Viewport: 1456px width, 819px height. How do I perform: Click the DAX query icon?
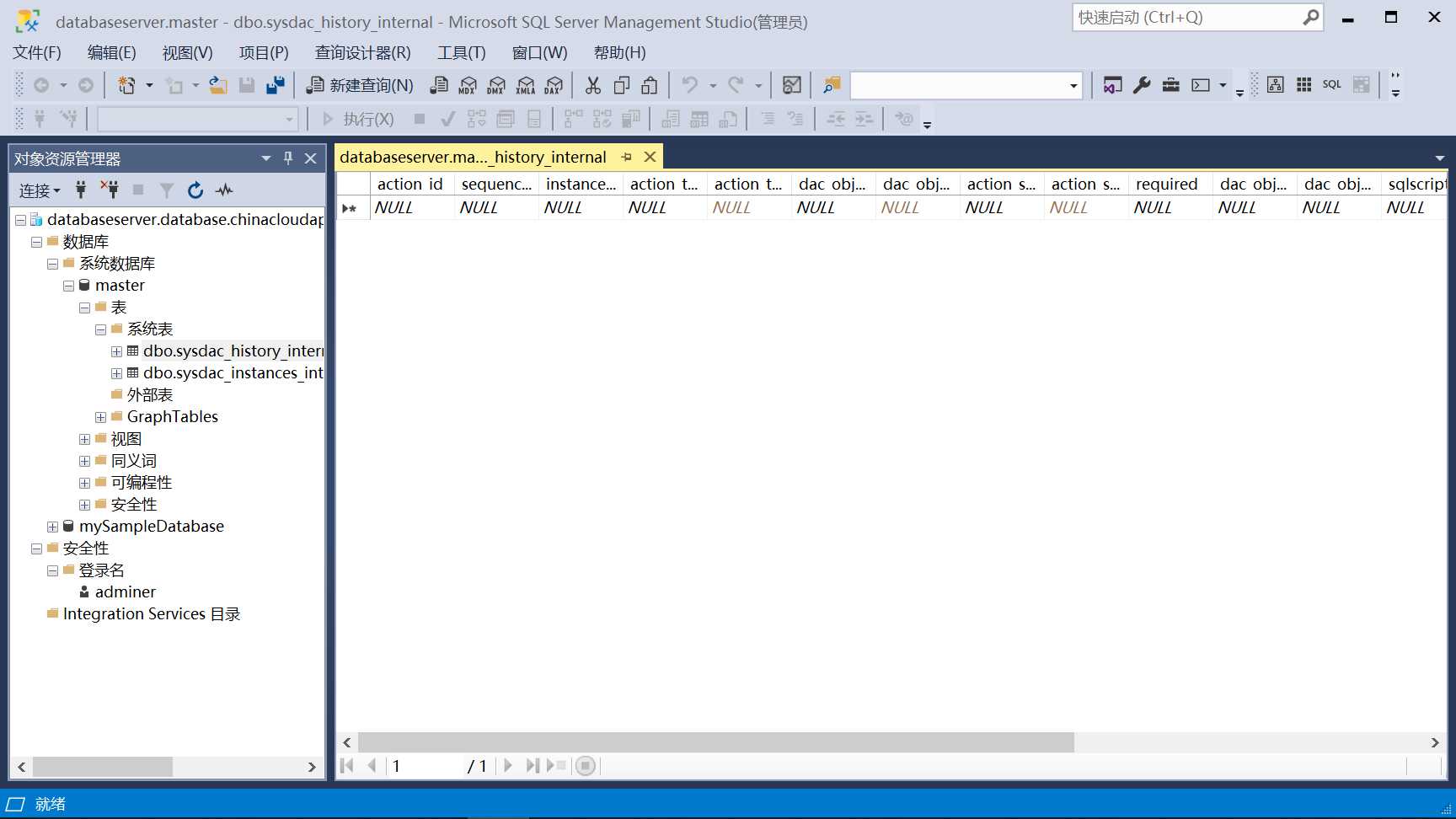pos(554,85)
